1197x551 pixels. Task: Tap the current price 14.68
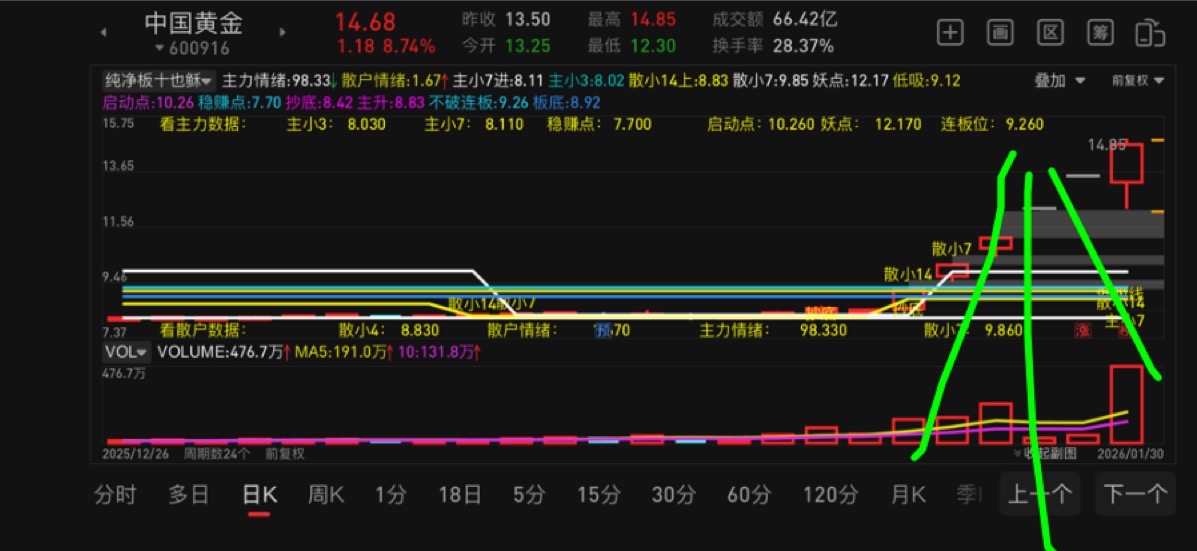366,20
